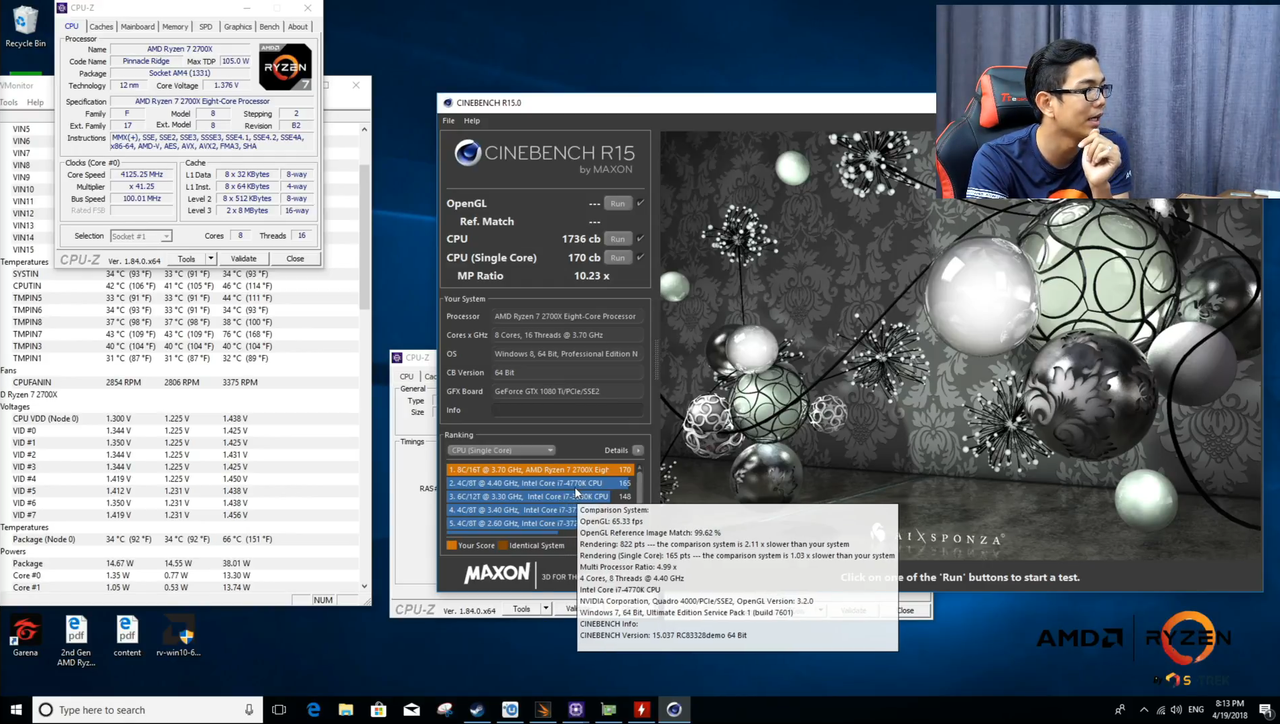Open the Cinebench File menu
This screenshot has width=1280, height=724.
click(x=449, y=121)
